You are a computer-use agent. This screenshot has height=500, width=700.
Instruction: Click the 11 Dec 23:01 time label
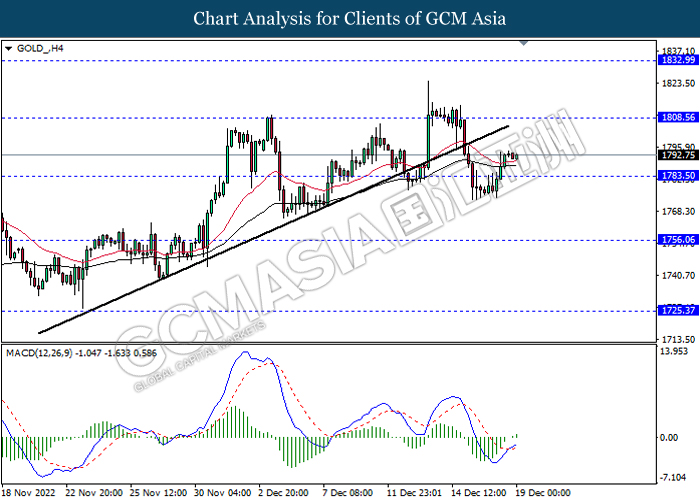click(416, 493)
